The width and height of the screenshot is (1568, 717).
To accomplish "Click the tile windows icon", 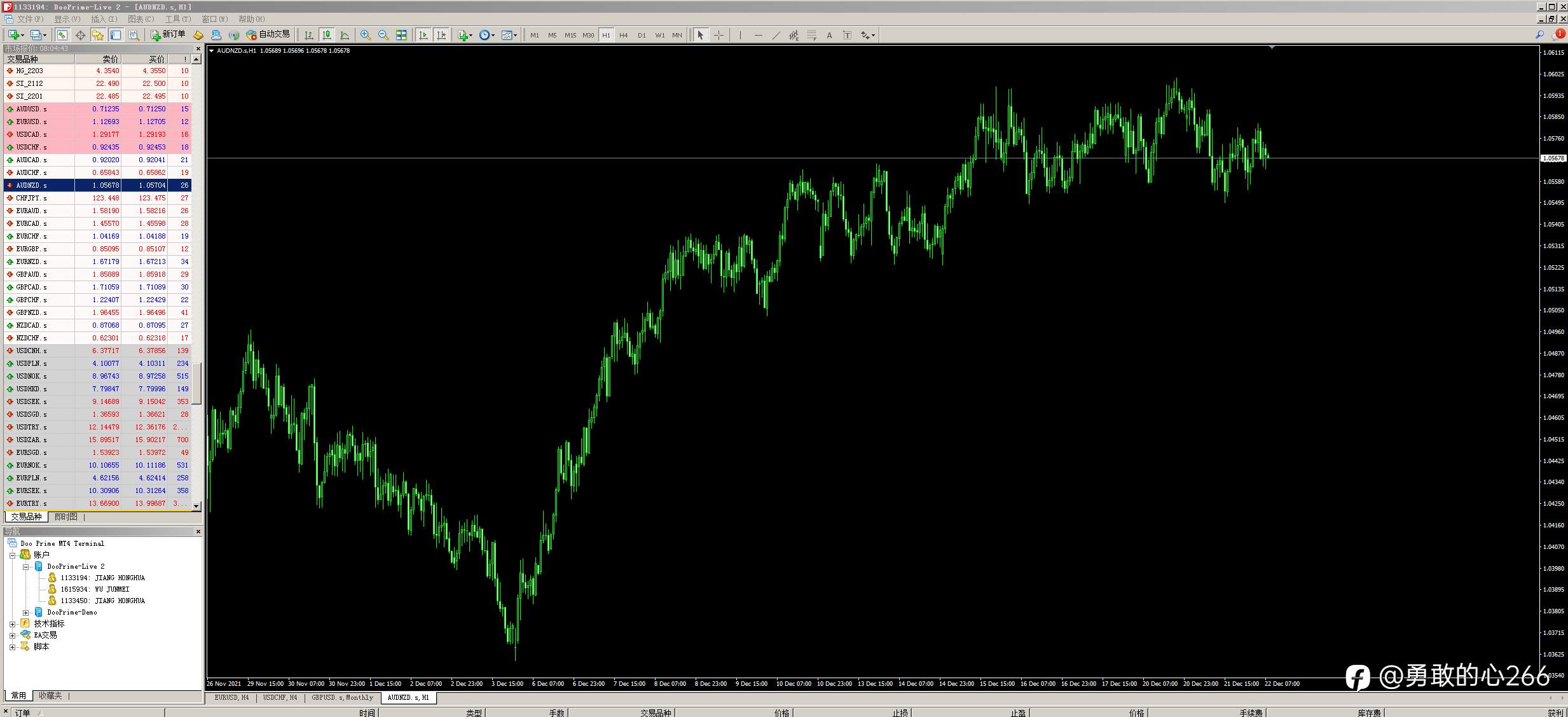I will 401,35.
